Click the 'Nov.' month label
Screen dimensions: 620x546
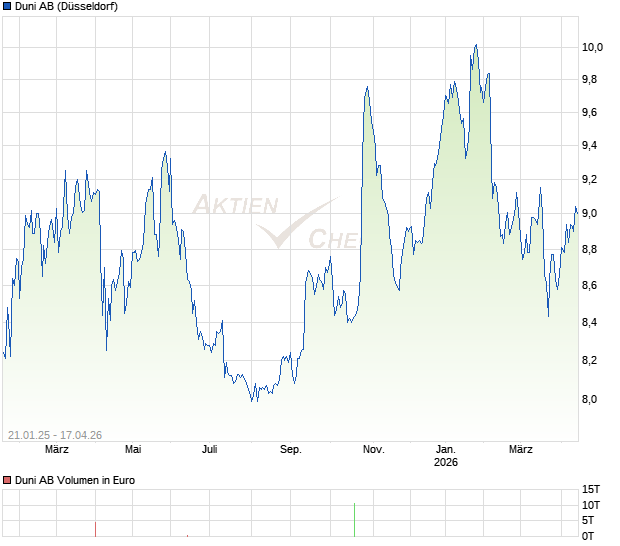[374, 449]
